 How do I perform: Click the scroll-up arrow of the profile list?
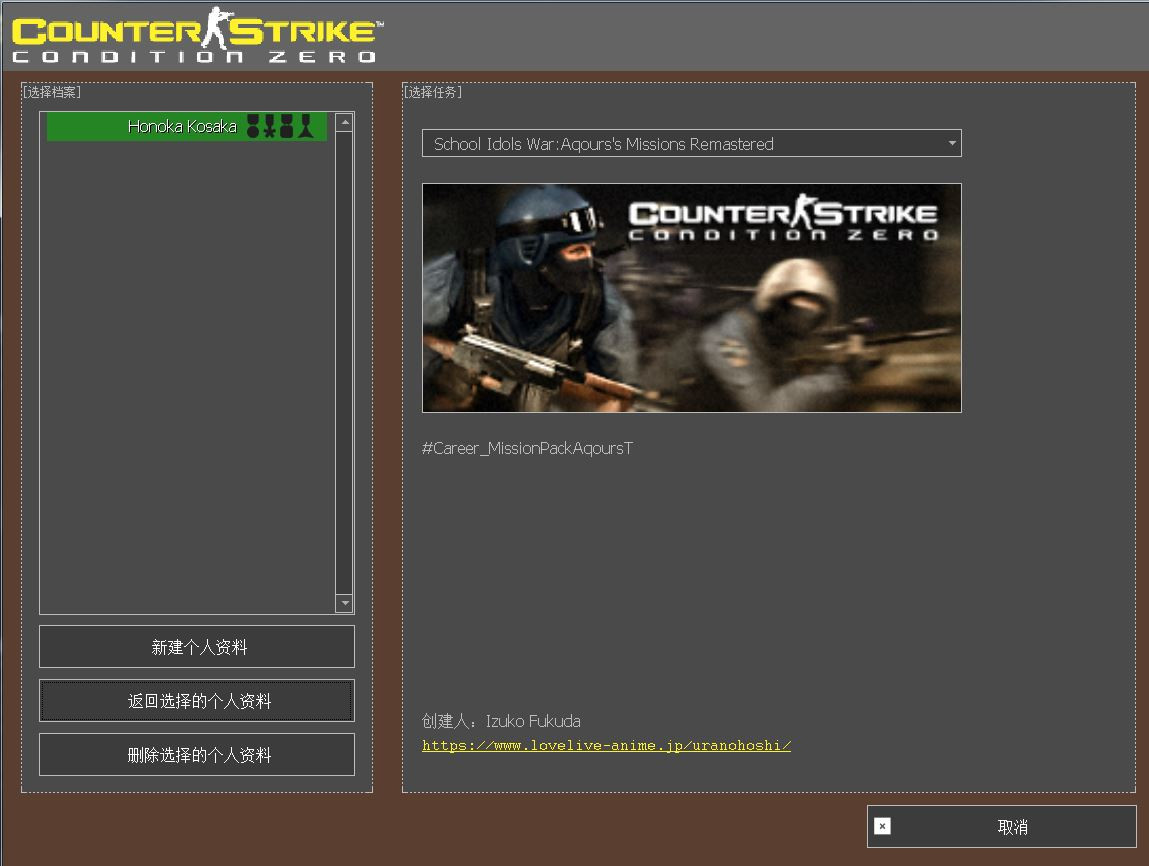[x=344, y=122]
